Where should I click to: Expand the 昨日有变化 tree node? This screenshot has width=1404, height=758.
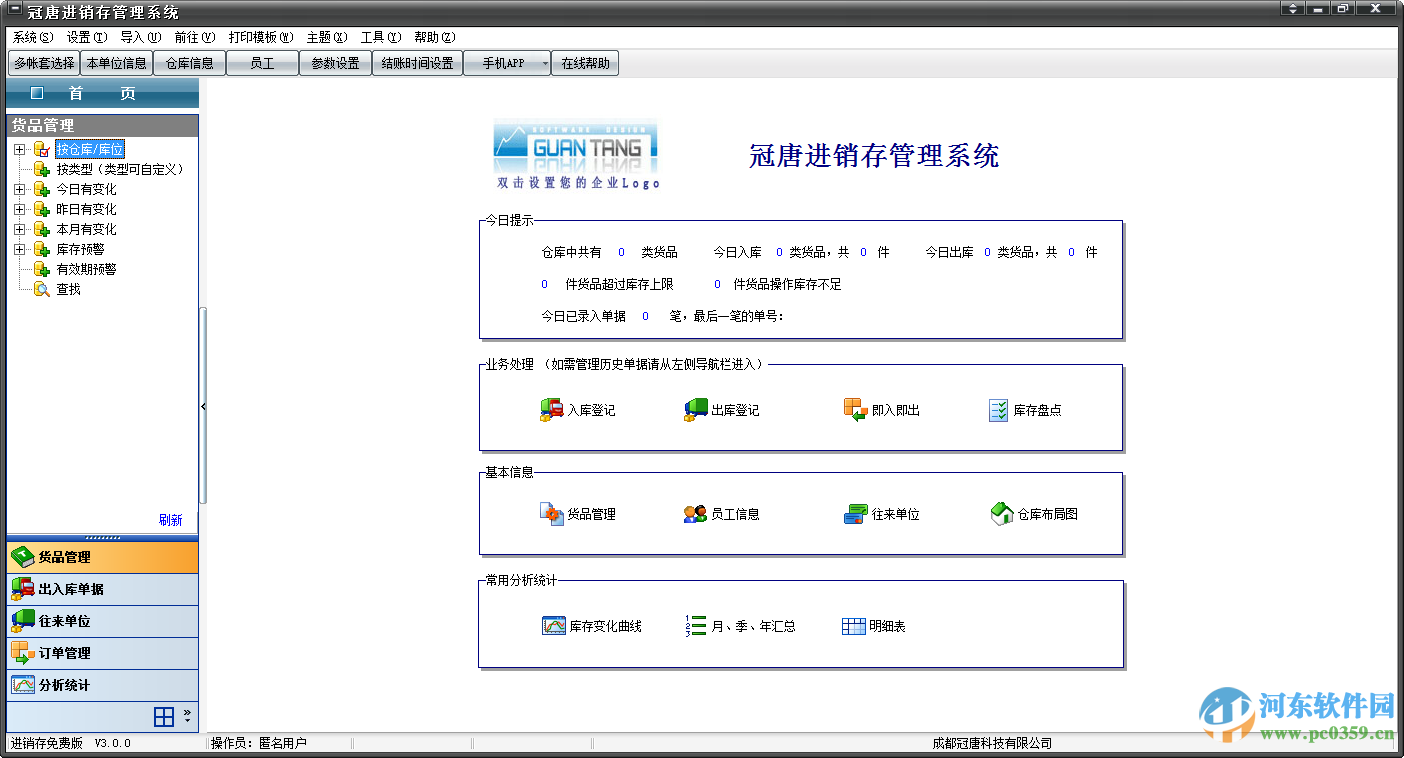(19, 209)
